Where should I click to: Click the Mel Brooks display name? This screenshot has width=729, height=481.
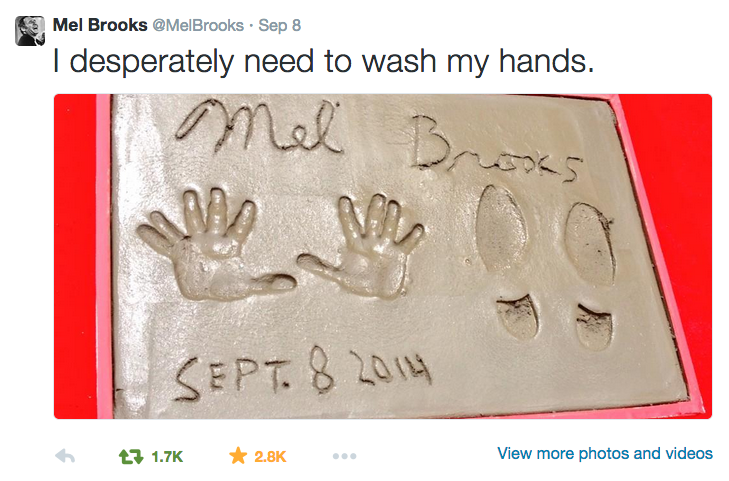point(100,25)
